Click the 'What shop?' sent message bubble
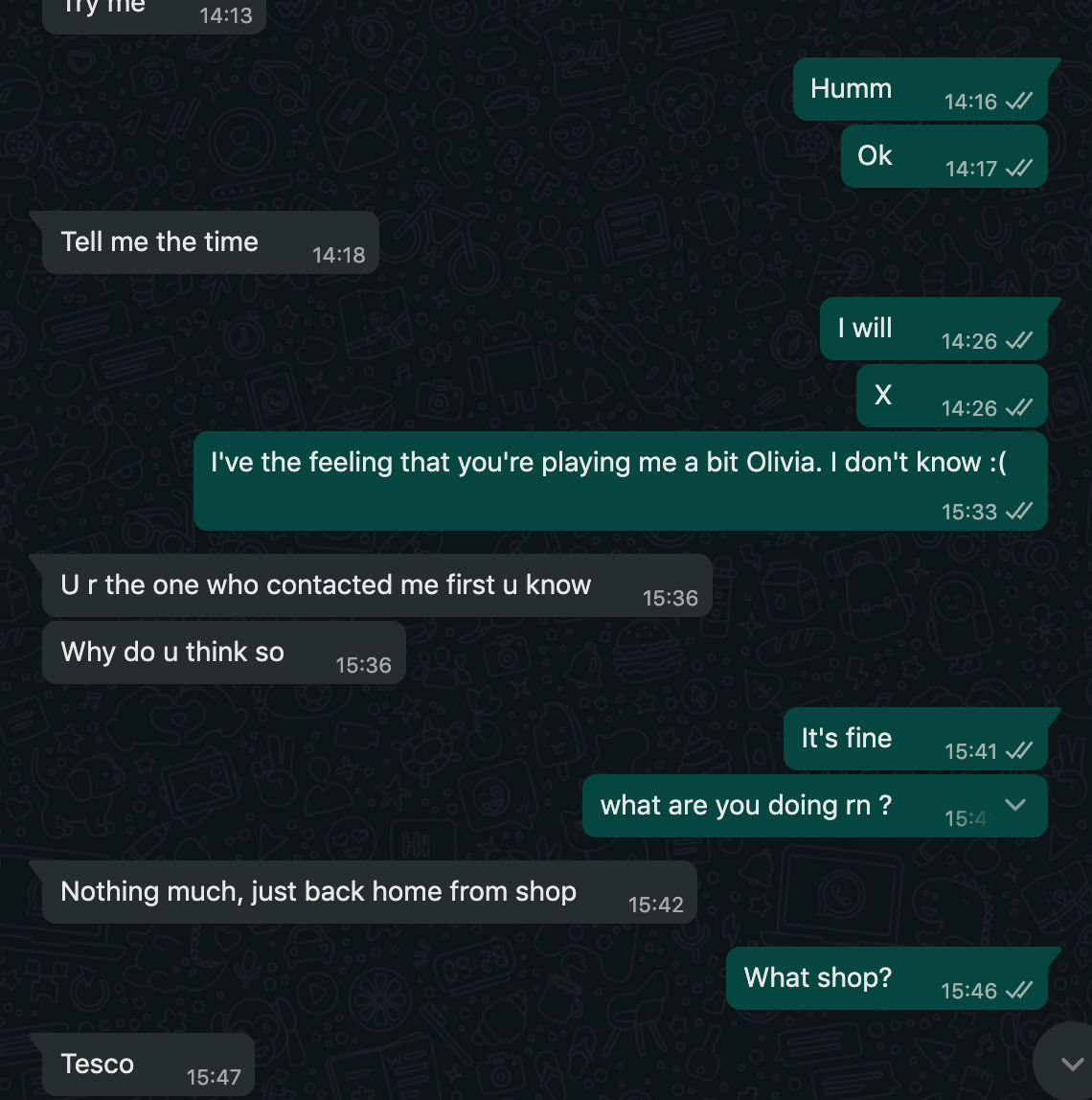Screen dimensions: 1092x1100 pos(886,978)
